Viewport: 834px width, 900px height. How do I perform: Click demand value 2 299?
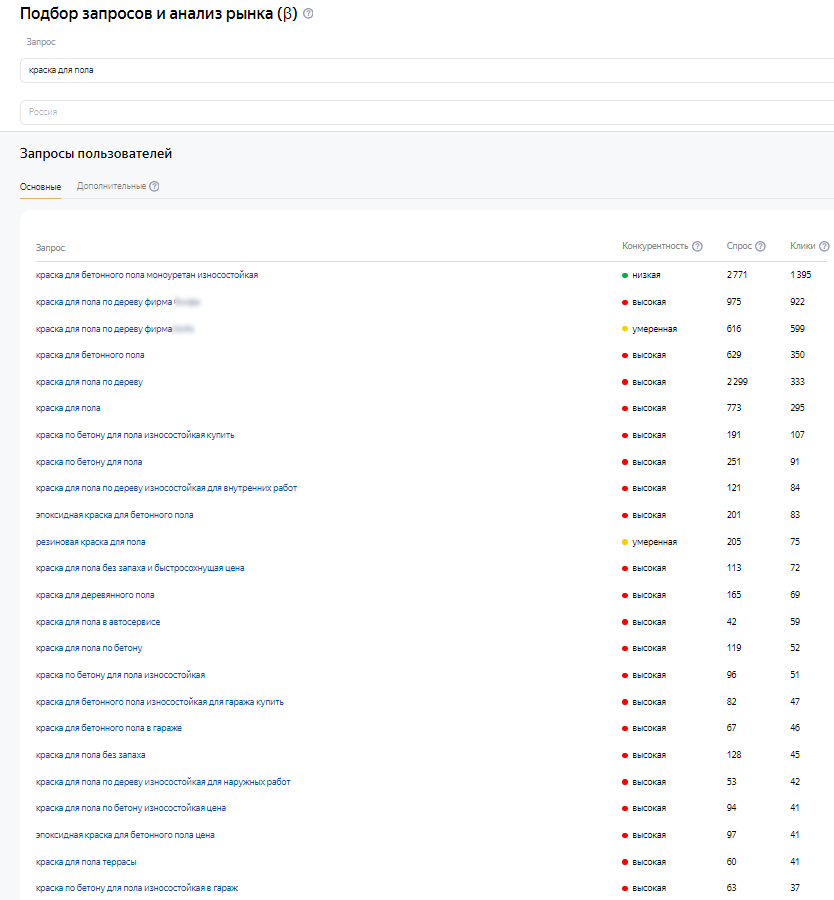click(737, 382)
